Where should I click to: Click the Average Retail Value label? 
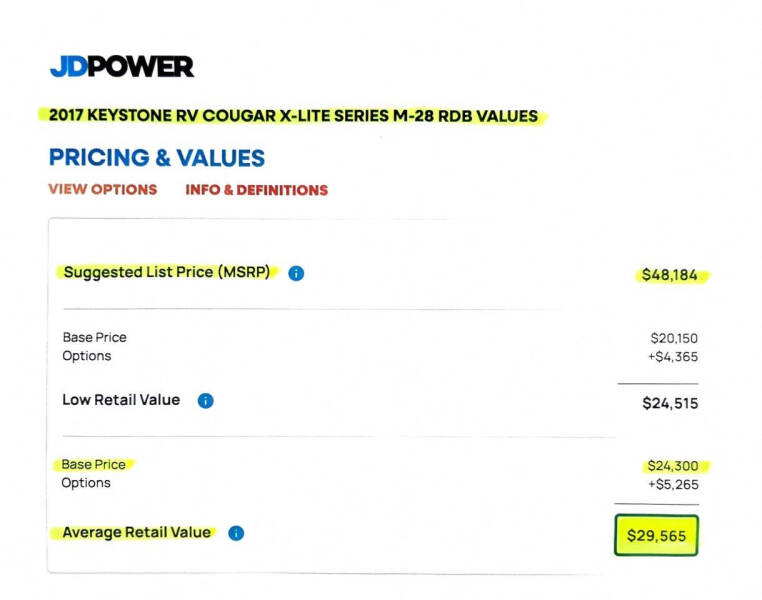point(137,532)
